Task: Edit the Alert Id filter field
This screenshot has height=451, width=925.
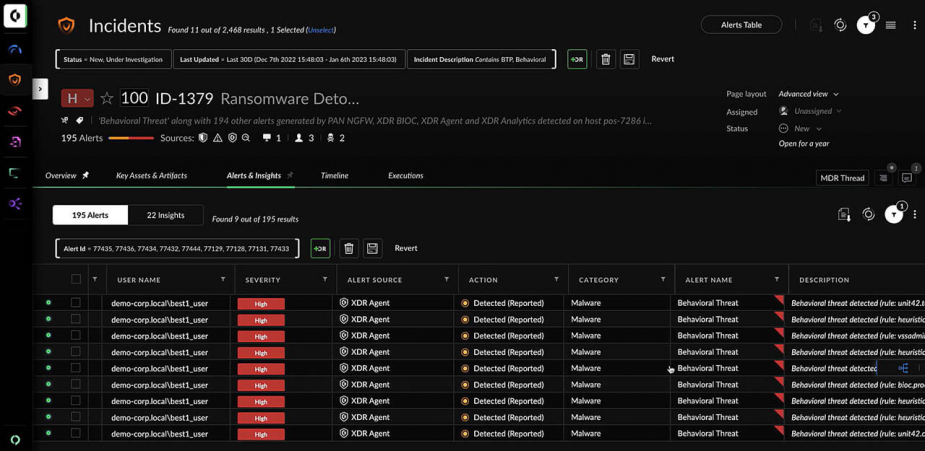Action: 177,249
